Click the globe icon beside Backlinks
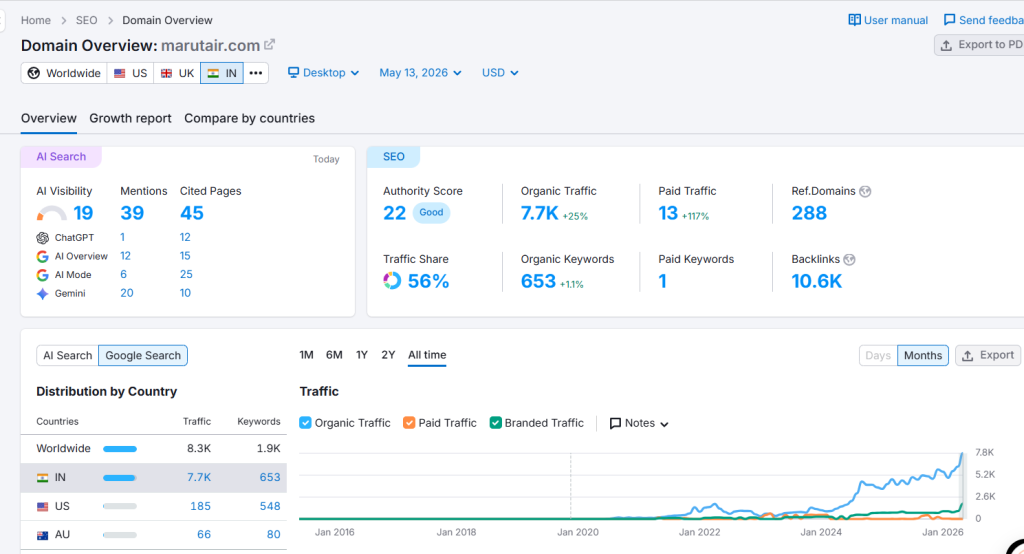 pyautogui.click(x=849, y=259)
